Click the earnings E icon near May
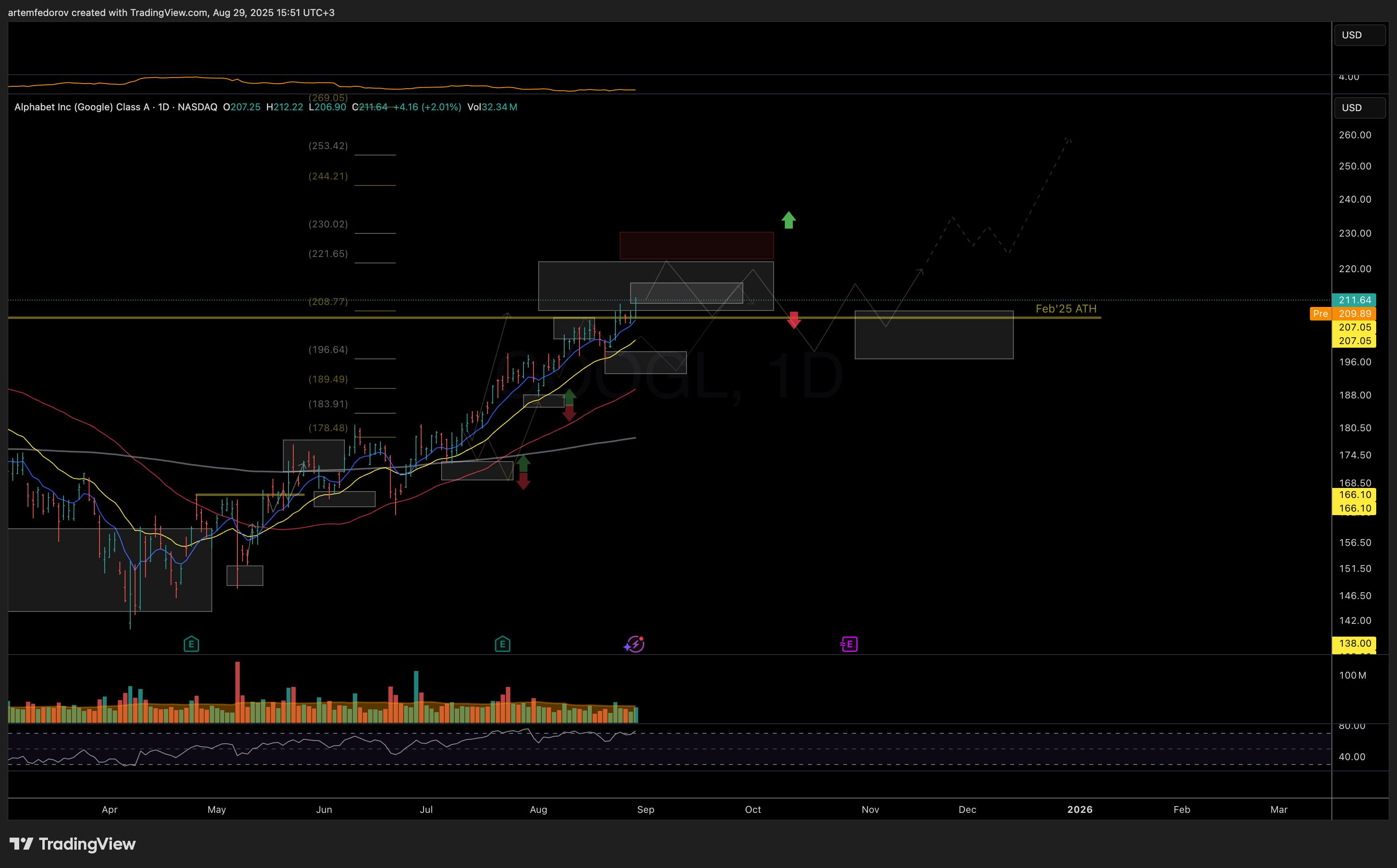 point(191,644)
